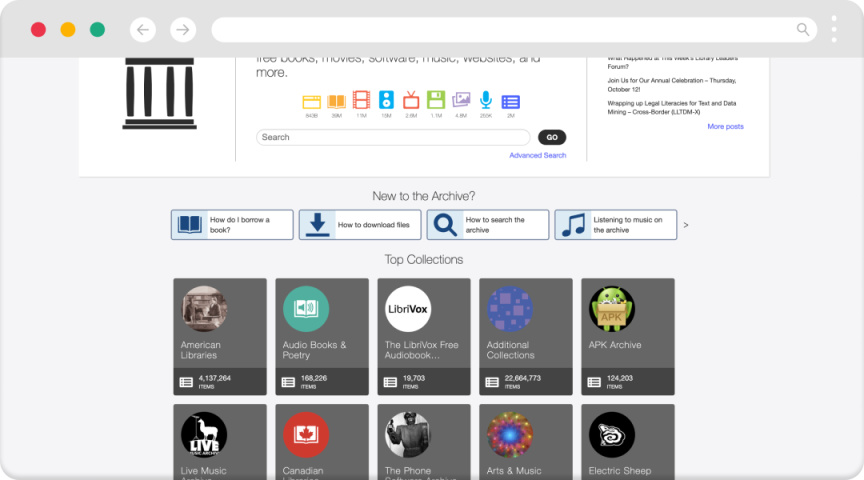Click the browser address bar

click(514, 30)
